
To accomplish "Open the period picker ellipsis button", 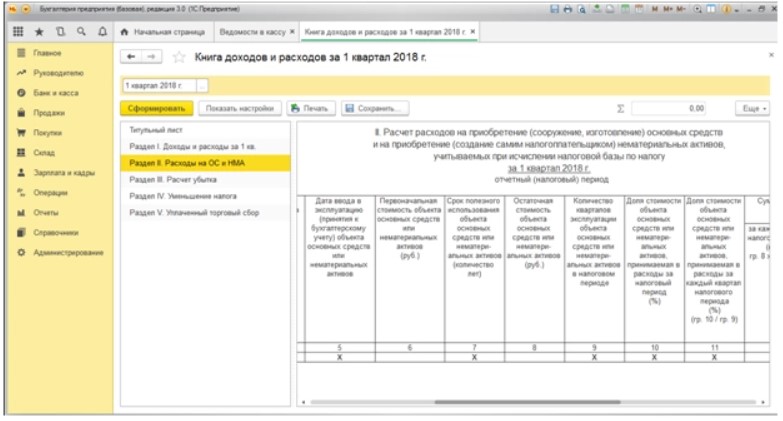I will point(202,86).
